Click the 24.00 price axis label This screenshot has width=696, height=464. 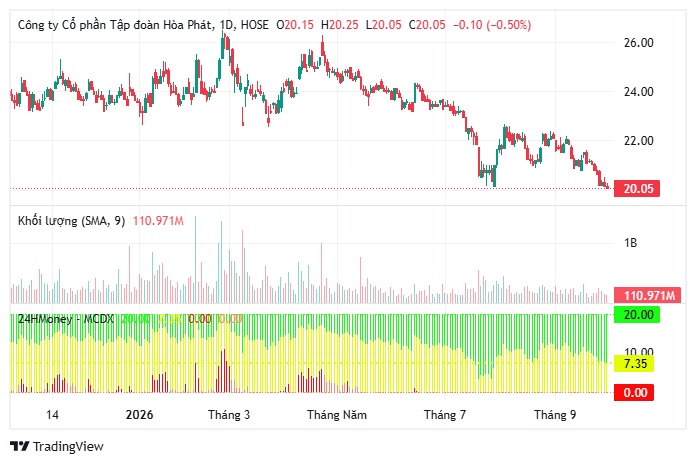[x=639, y=92]
